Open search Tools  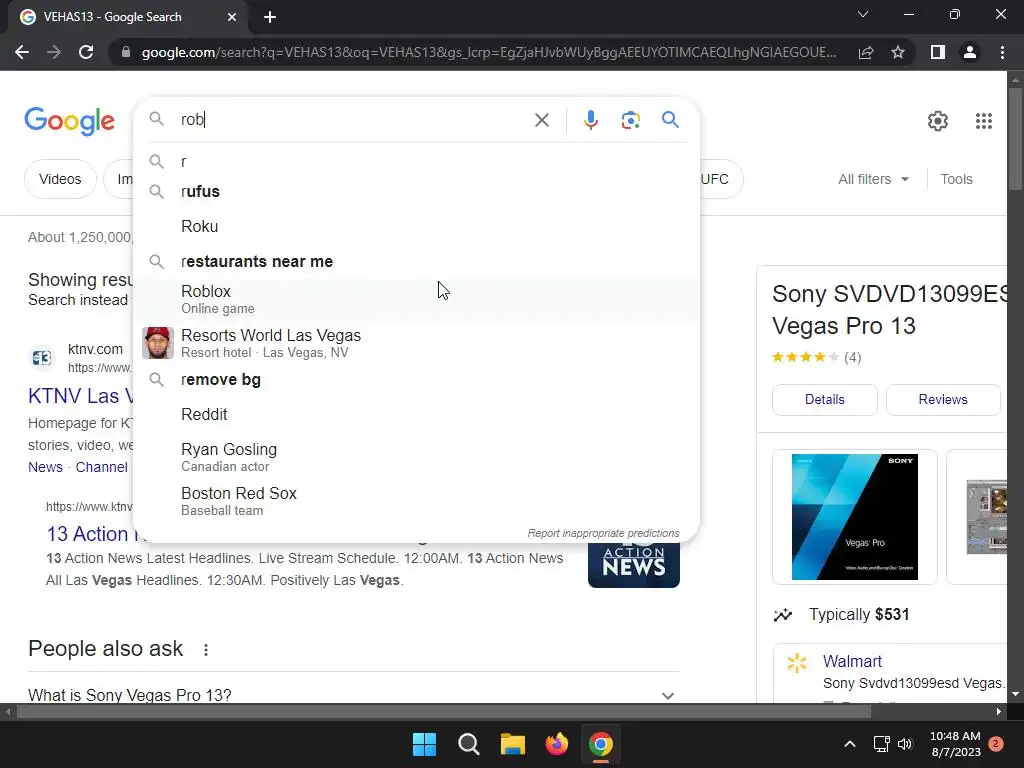tap(956, 179)
